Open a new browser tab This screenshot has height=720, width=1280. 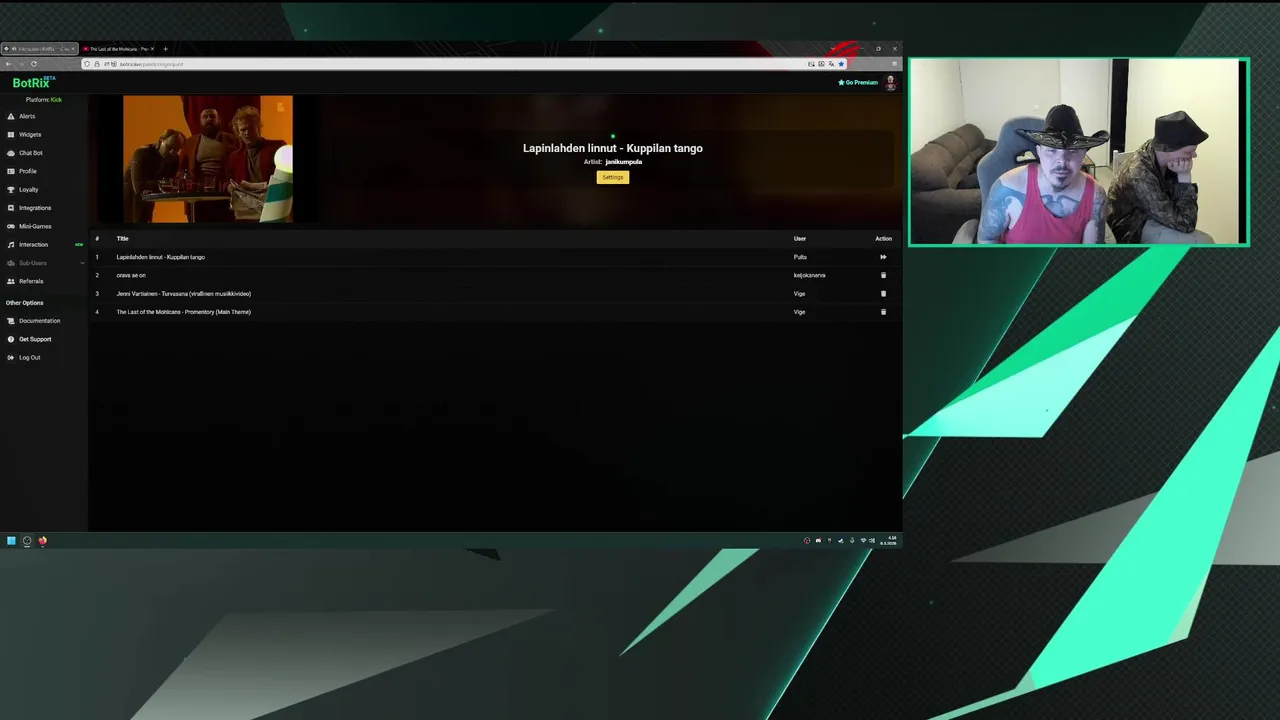[165, 49]
